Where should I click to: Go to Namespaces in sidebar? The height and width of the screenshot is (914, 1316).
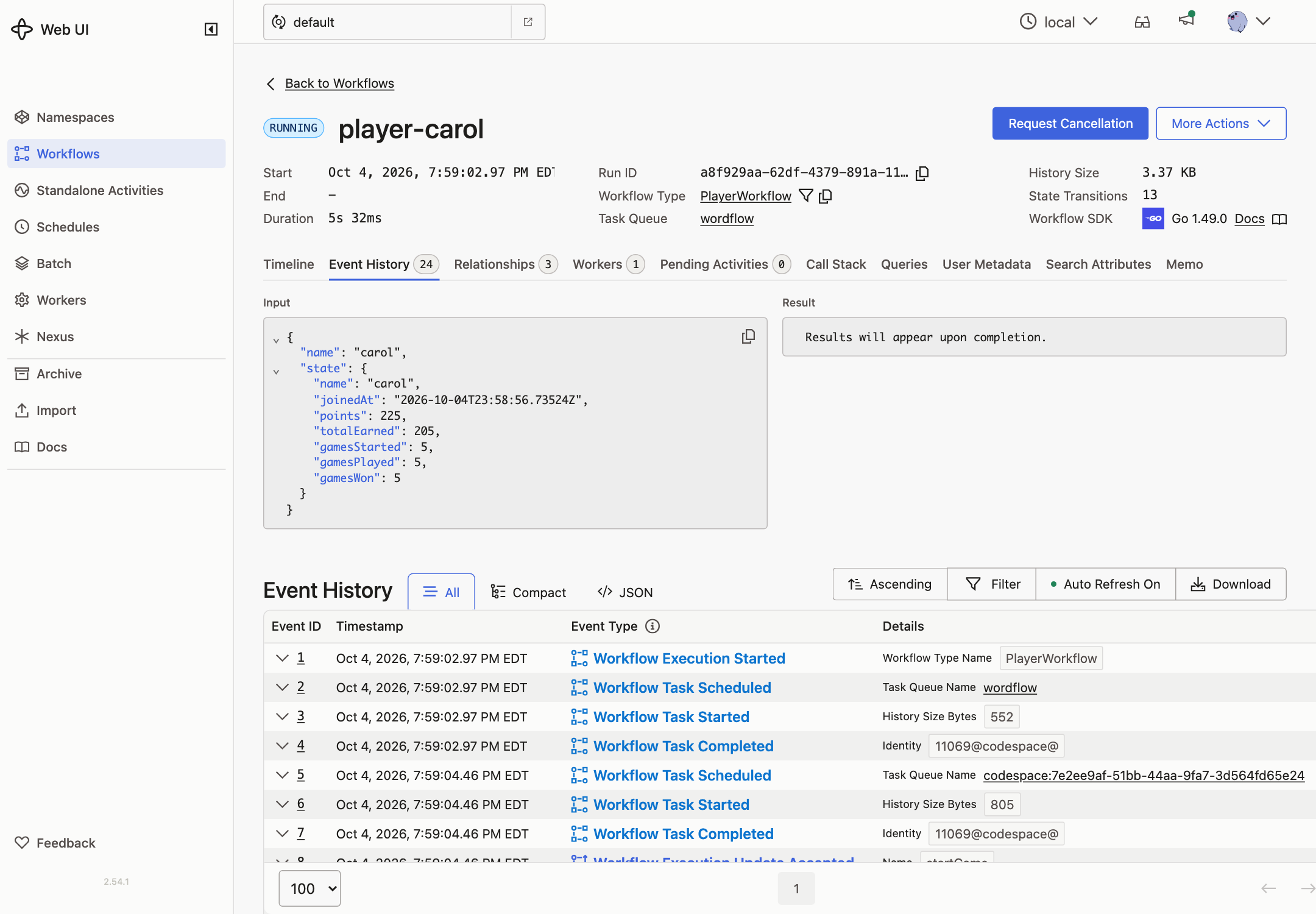click(x=116, y=117)
